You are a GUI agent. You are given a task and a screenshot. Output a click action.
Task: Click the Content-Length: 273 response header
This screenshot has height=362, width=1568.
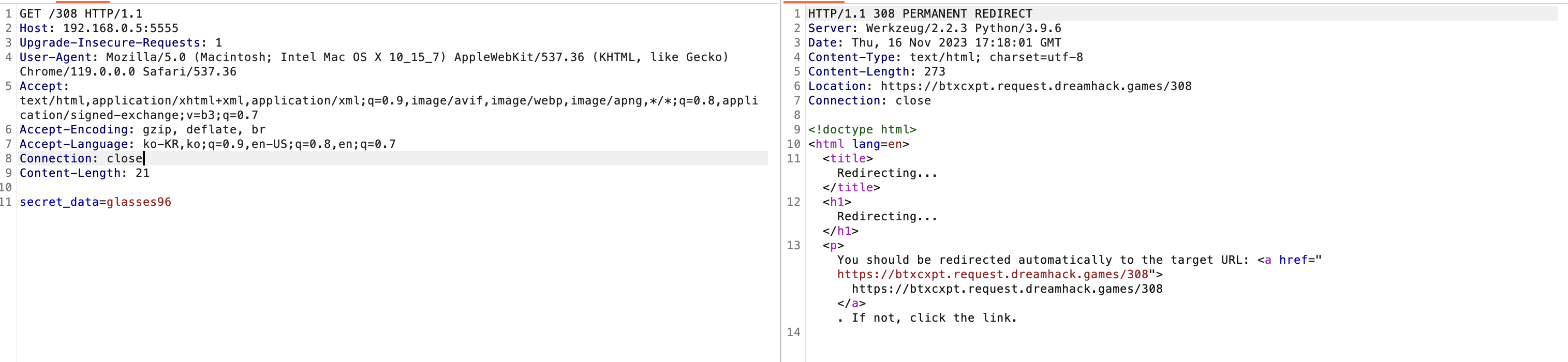[x=877, y=72]
